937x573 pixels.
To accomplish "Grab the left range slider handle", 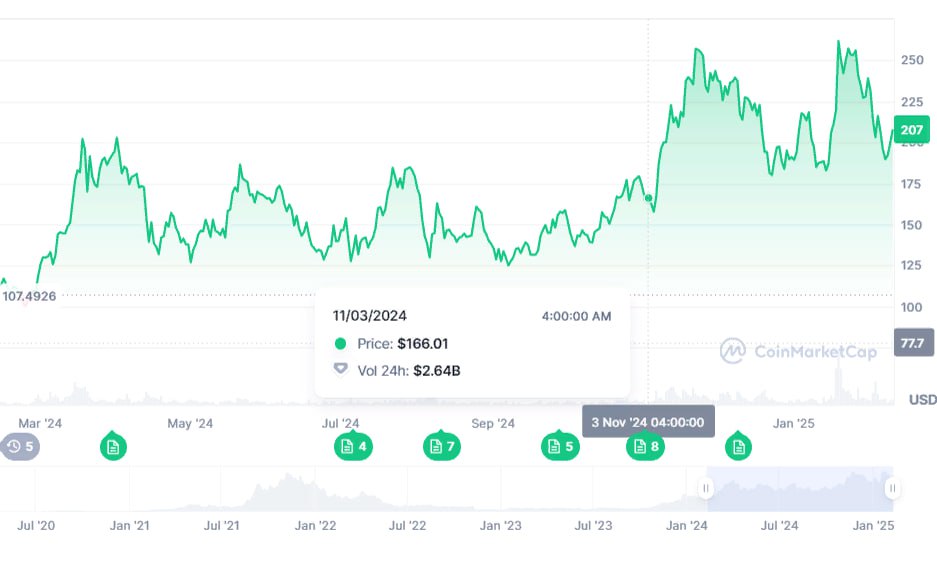I will (706, 488).
